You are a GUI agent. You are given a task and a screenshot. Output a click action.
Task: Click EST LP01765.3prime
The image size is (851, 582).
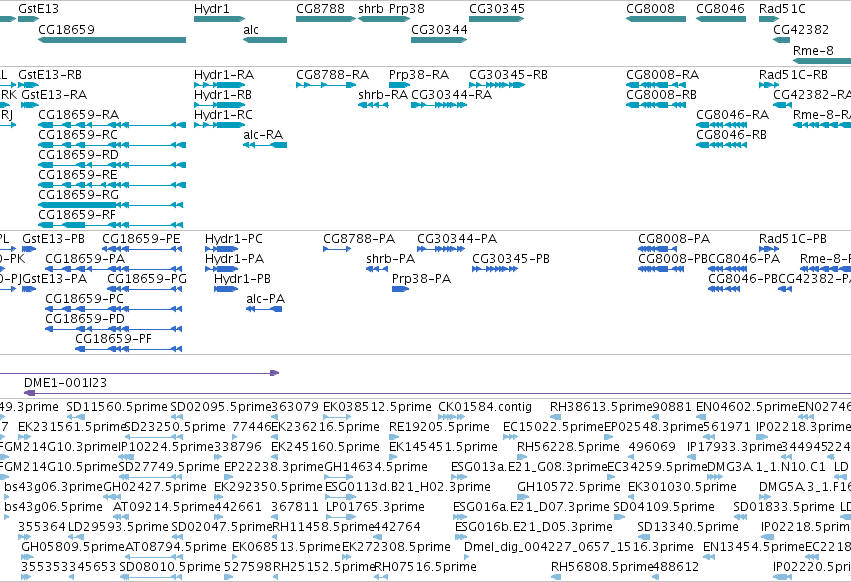tap(375, 507)
